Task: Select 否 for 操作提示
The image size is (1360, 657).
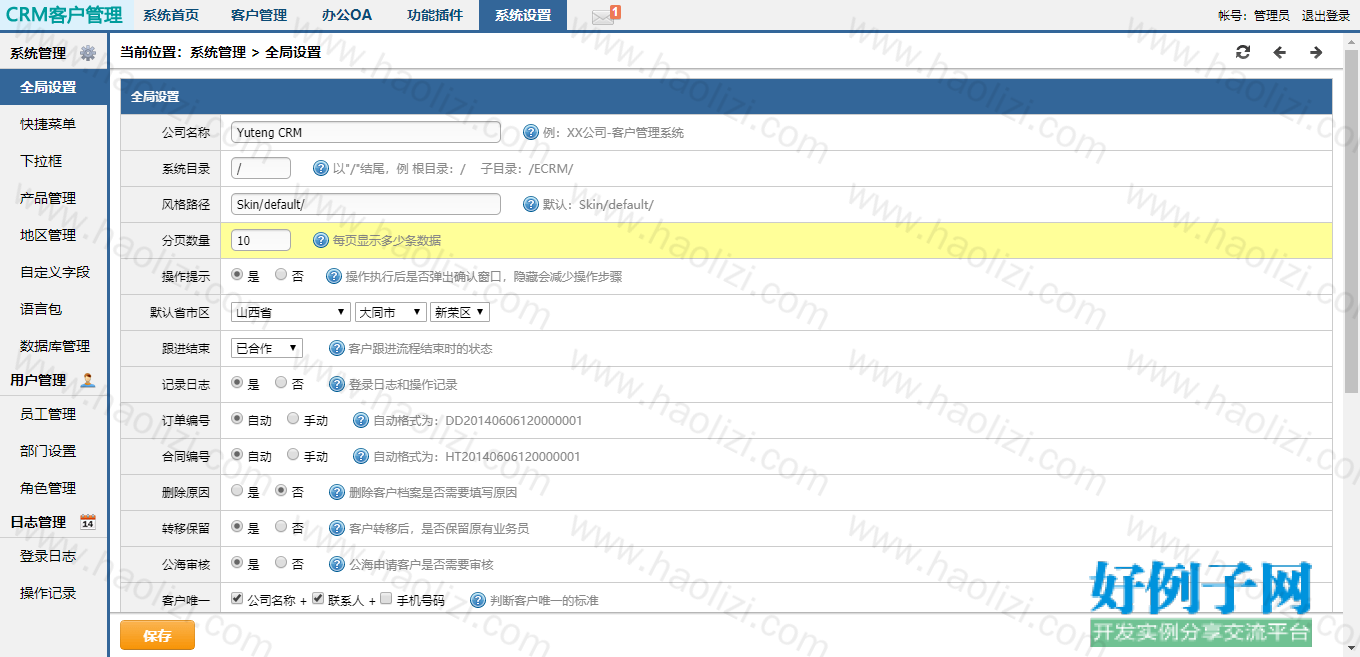Action: click(x=281, y=274)
